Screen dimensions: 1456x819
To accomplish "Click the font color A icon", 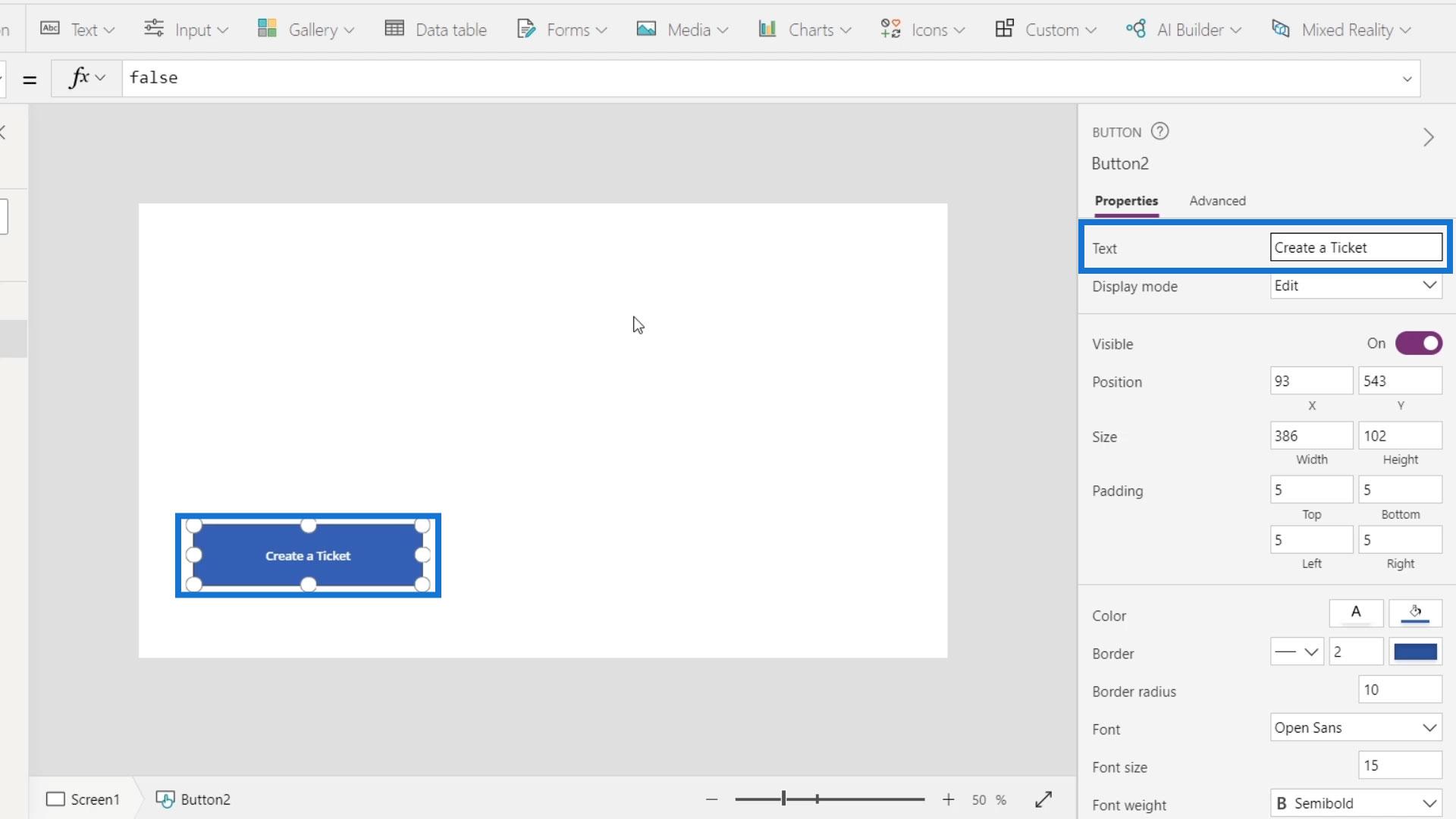I will (x=1356, y=613).
